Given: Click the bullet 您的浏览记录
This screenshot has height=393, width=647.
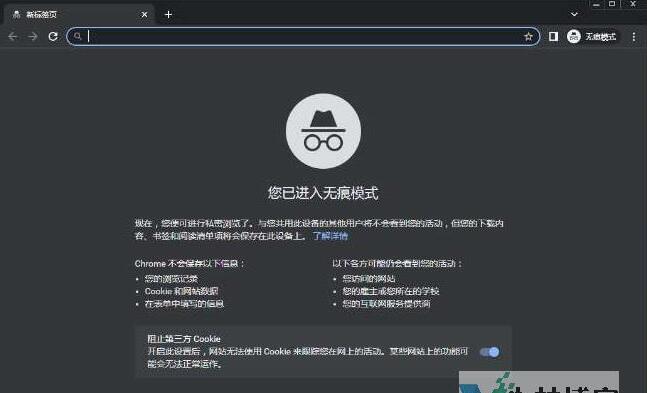Looking at the screenshot, I should pos(171,279).
